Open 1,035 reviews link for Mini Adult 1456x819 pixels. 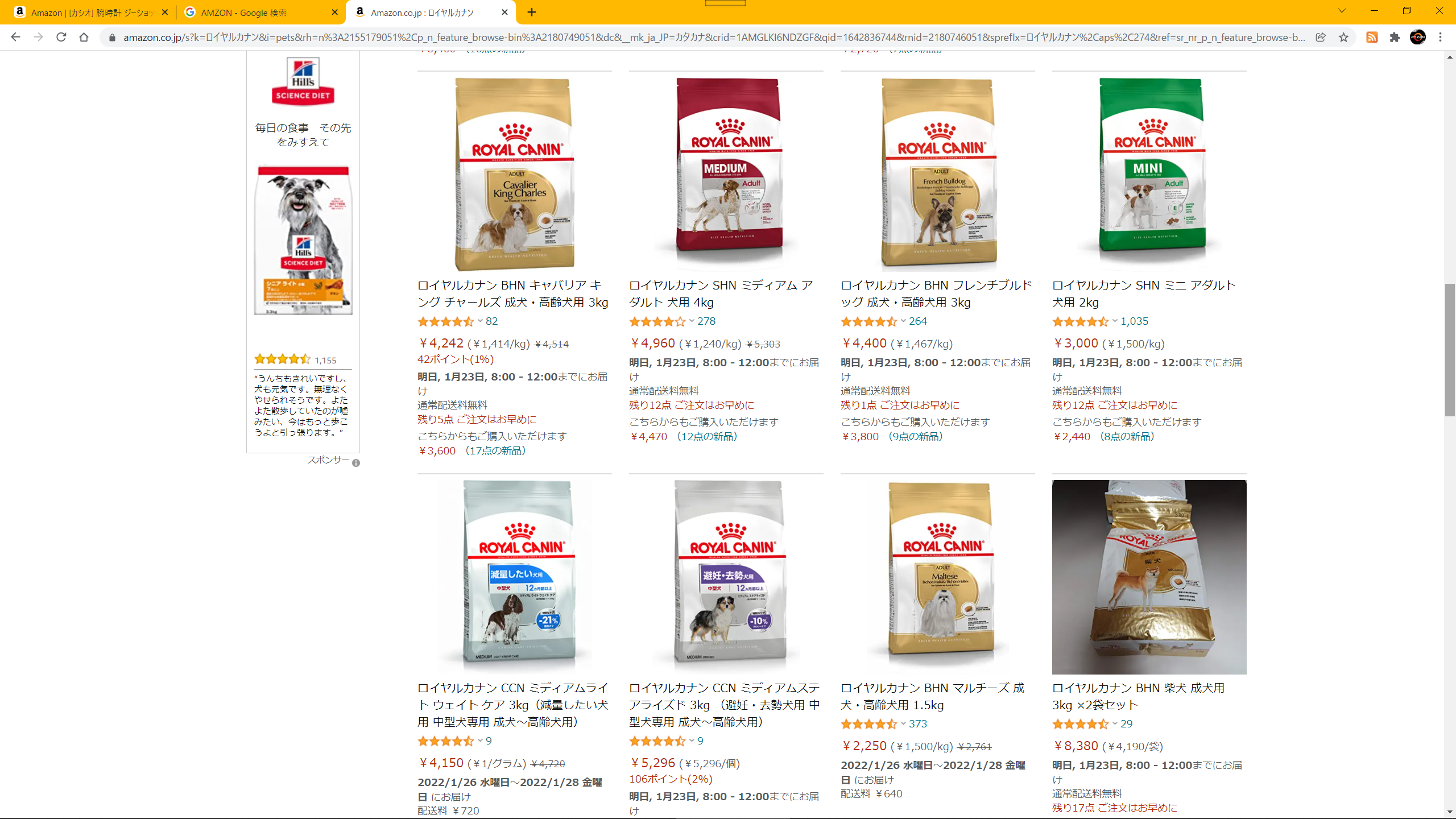pos(1134,321)
